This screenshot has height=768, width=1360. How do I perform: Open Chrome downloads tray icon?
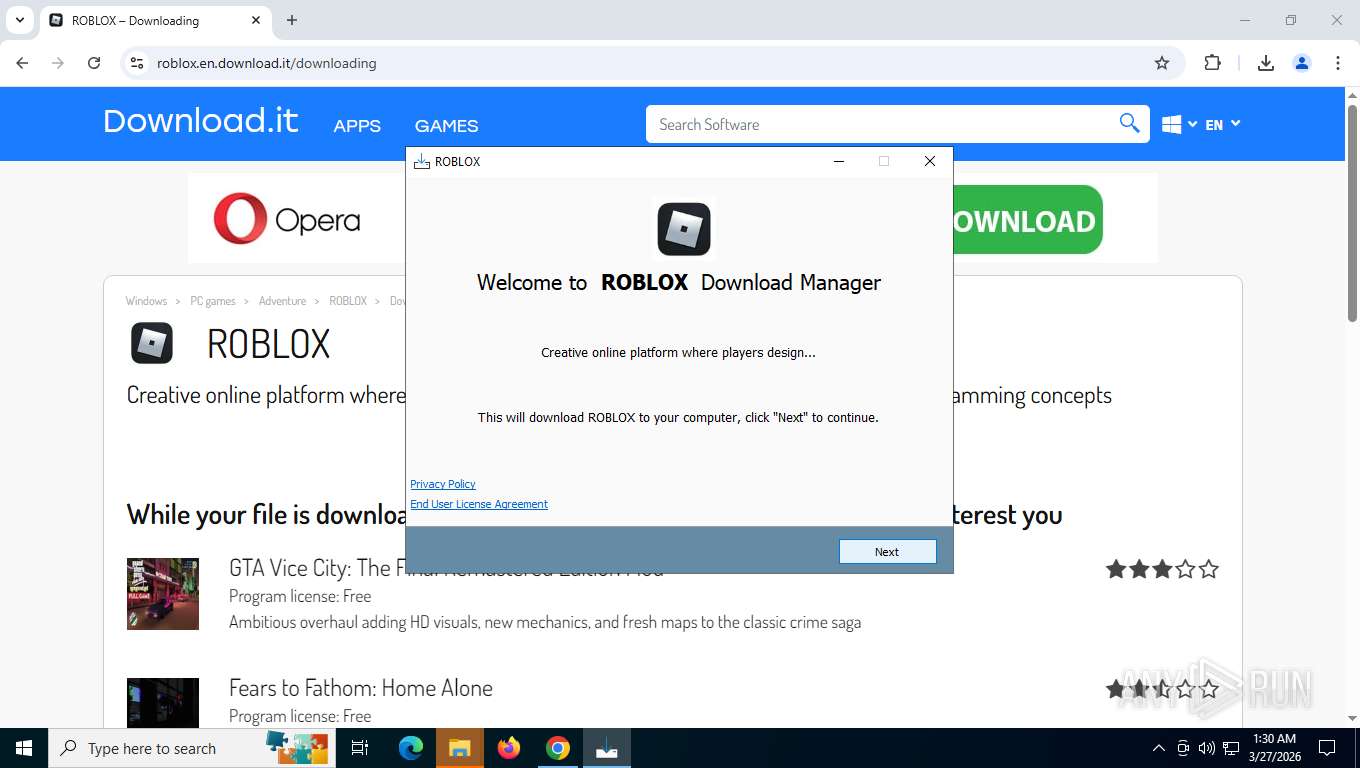coord(1266,63)
